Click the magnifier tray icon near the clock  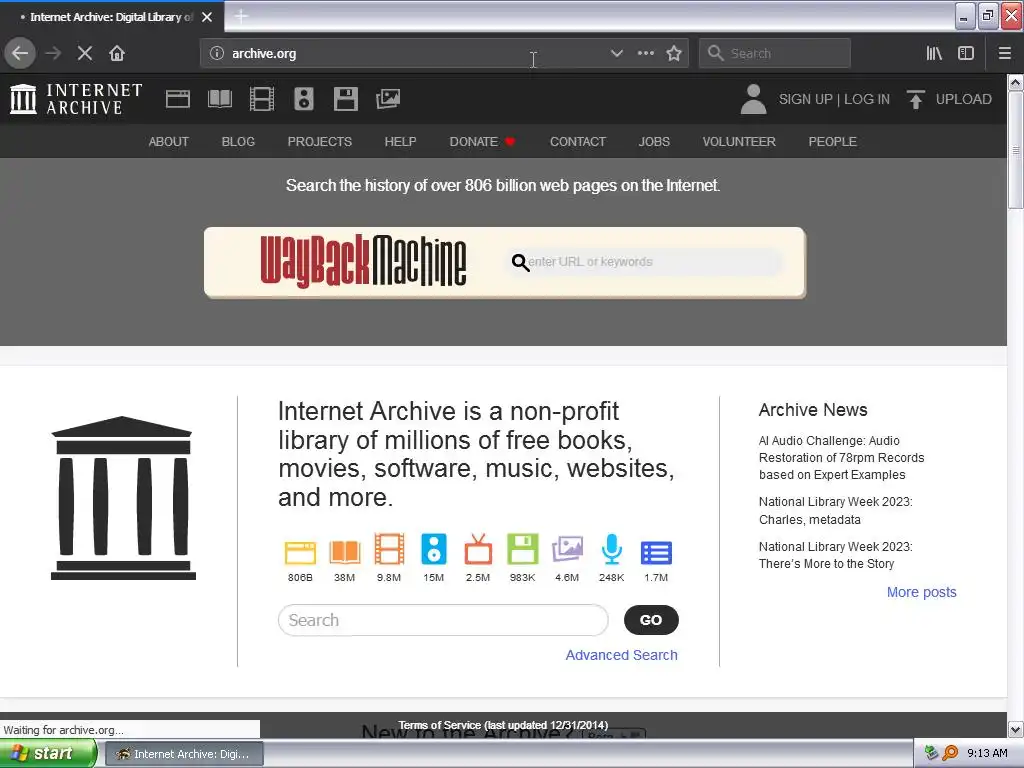pyautogui.click(x=950, y=753)
